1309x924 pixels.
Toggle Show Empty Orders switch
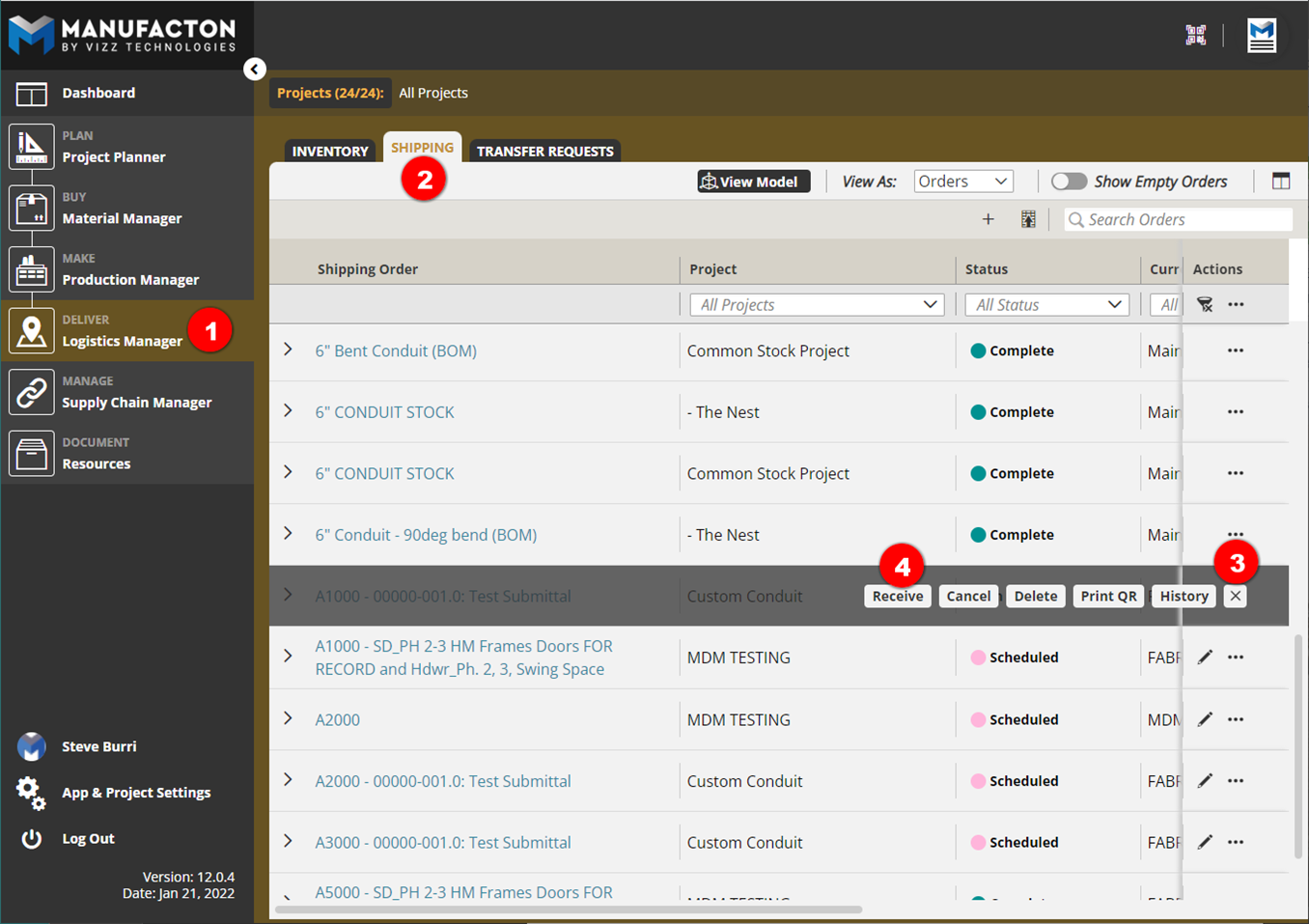pos(1069,182)
